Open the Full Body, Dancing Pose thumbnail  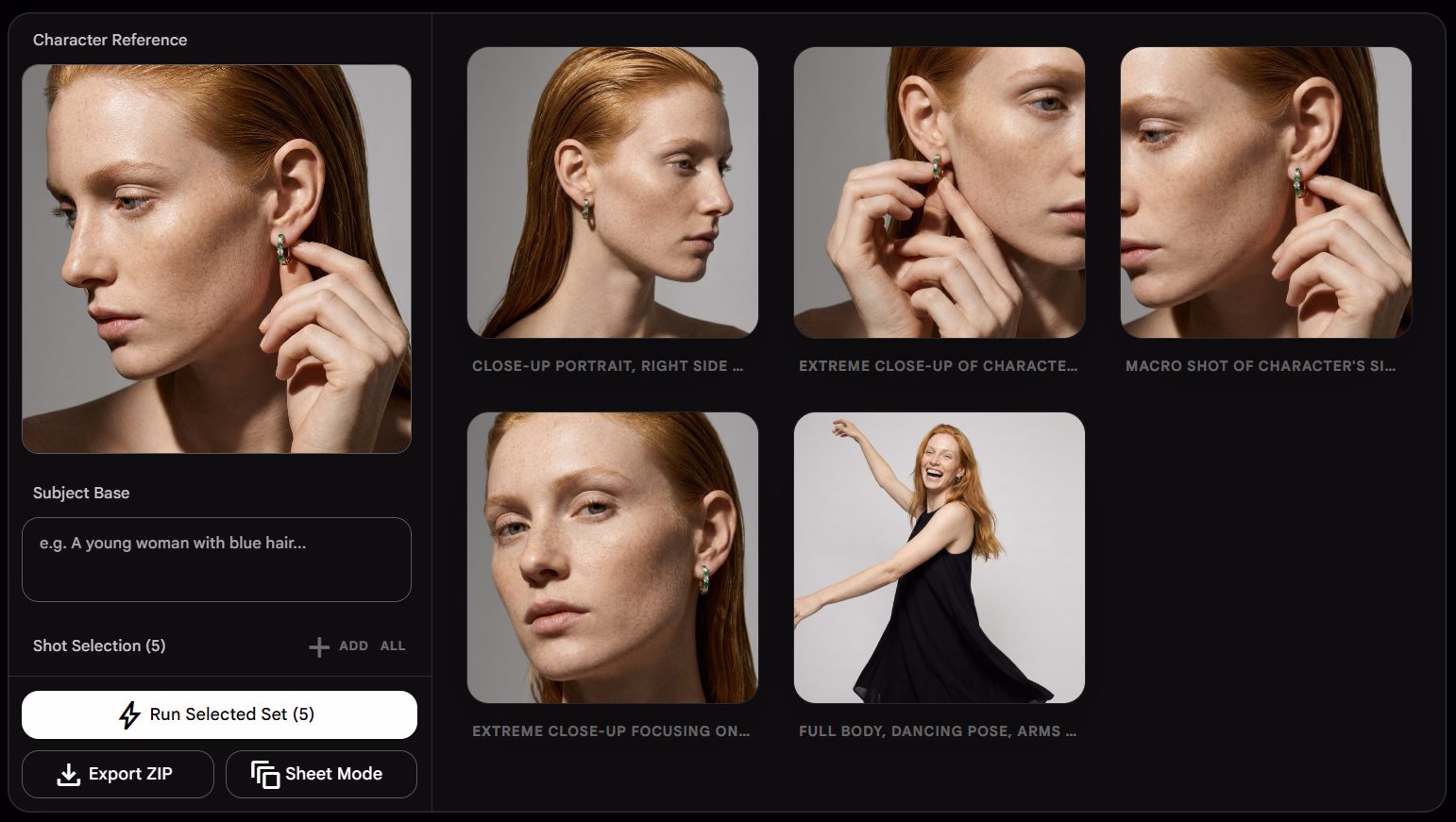point(940,558)
